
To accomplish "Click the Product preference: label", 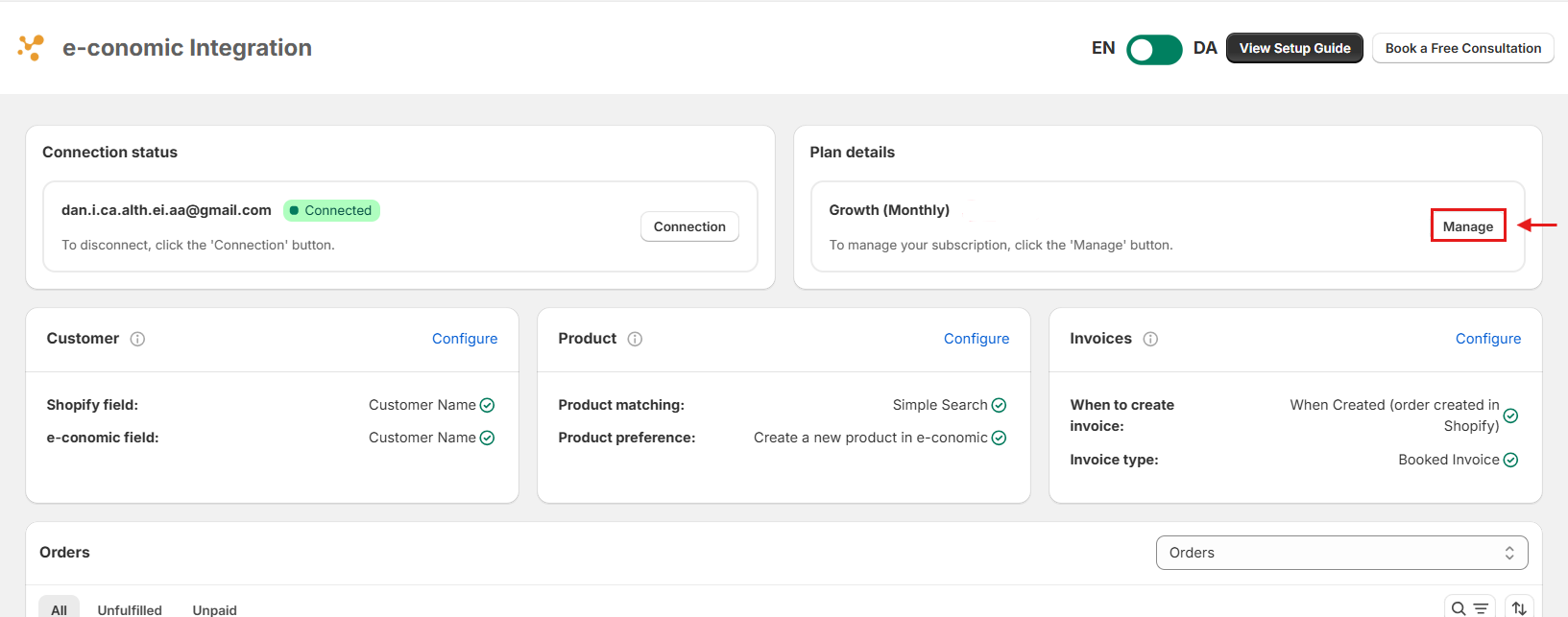I will point(627,438).
